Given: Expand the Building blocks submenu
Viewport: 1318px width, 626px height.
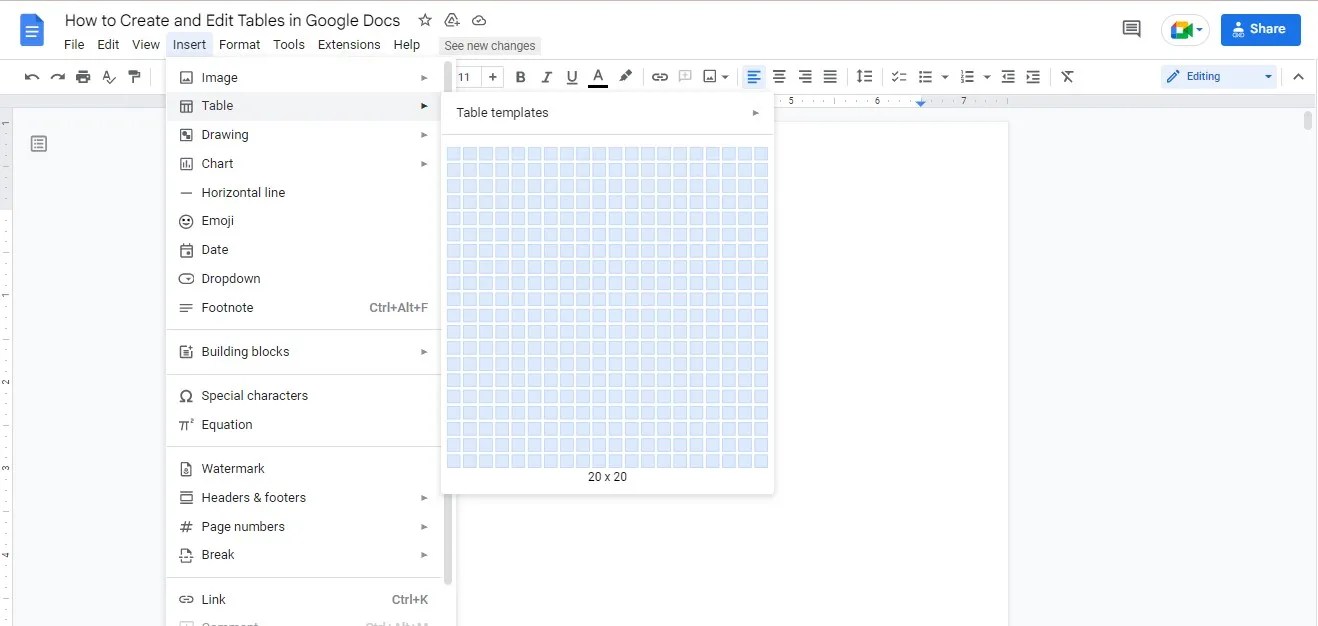Looking at the screenshot, I should 245,351.
